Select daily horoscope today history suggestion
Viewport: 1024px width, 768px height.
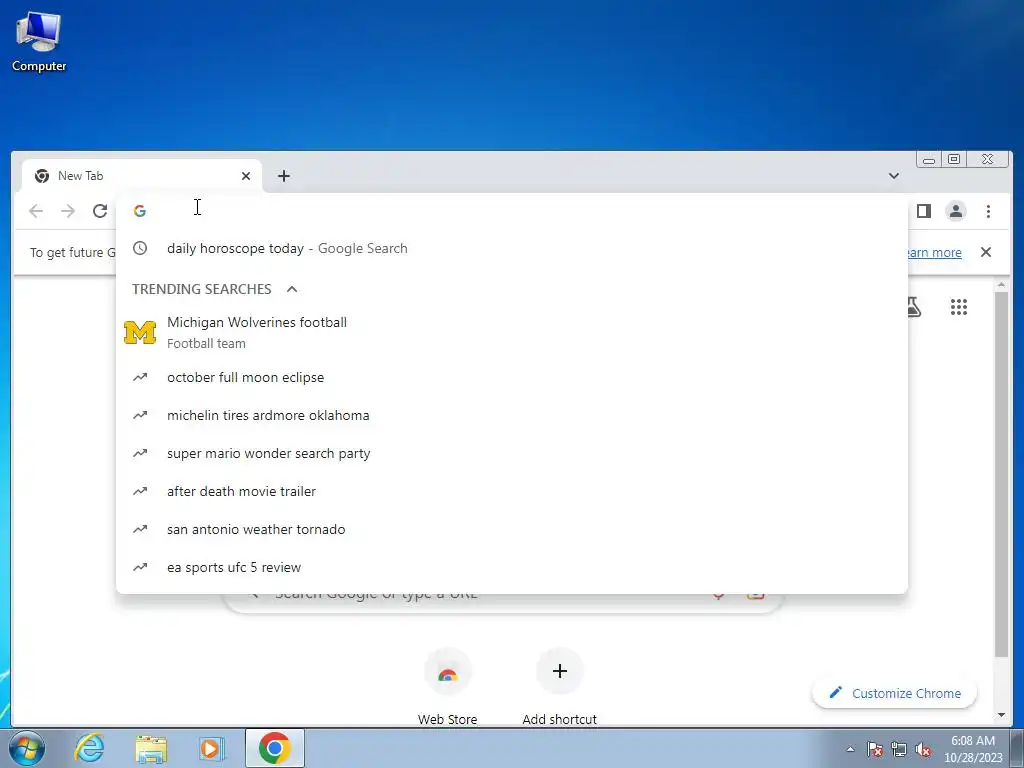pos(511,248)
